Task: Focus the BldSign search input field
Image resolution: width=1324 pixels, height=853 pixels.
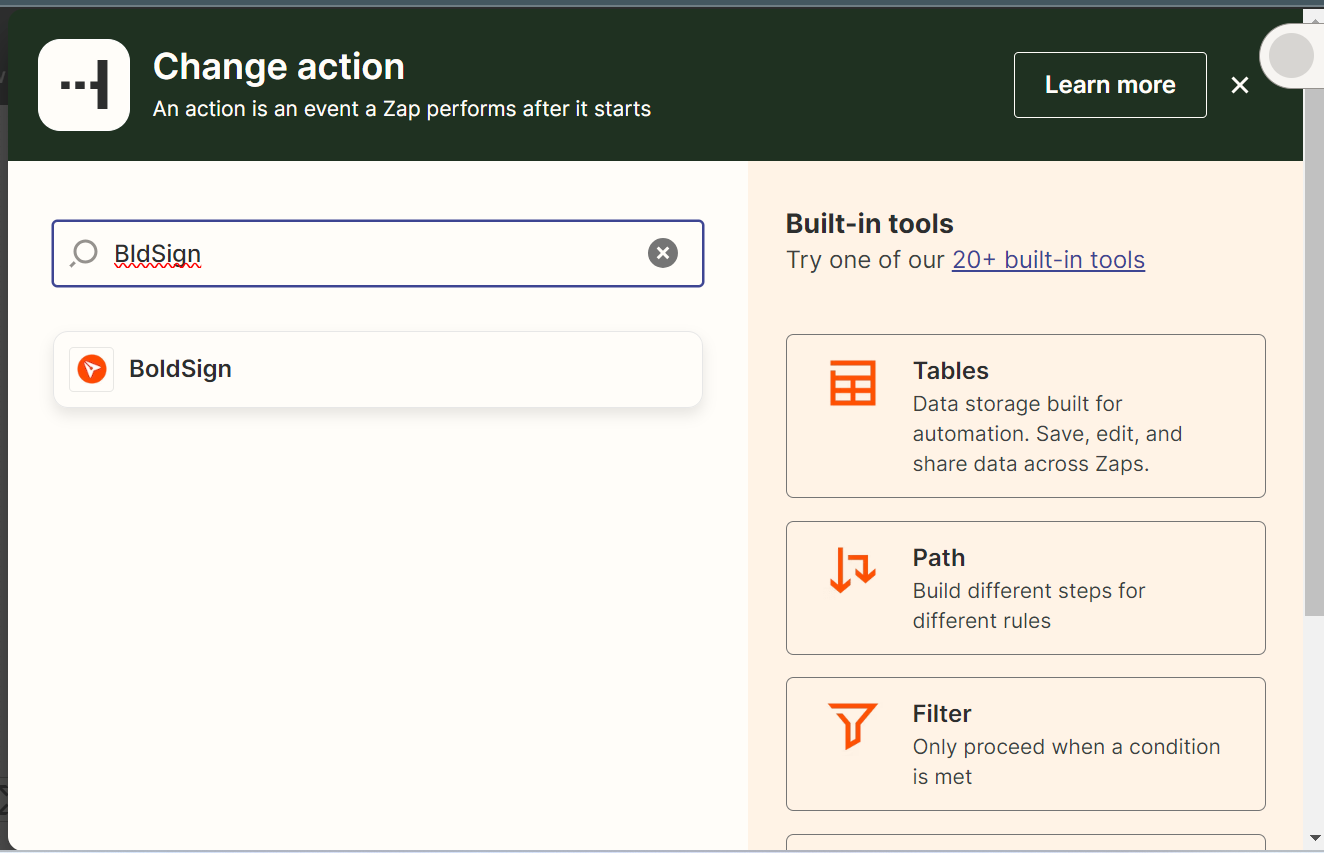Action: tap(378, 253)
